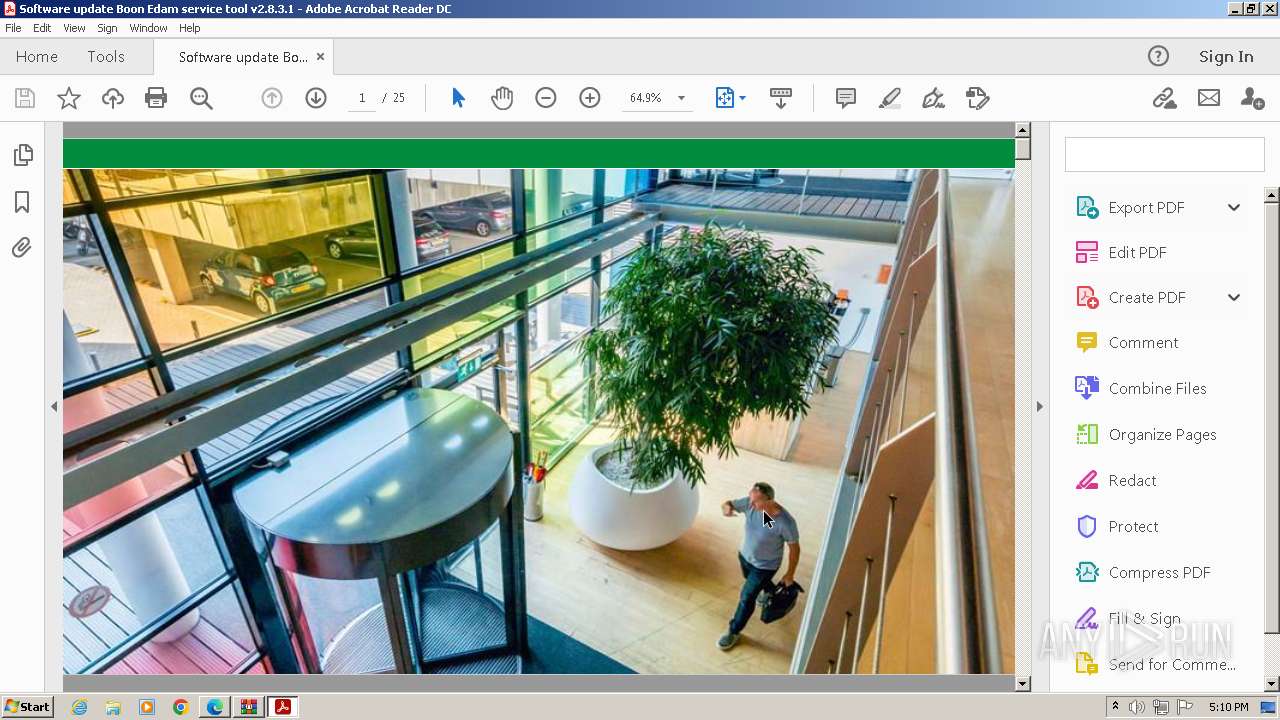This screenshot has width=1280, height=720.
Task: Open the Window menu
Action: click(148, 28)
